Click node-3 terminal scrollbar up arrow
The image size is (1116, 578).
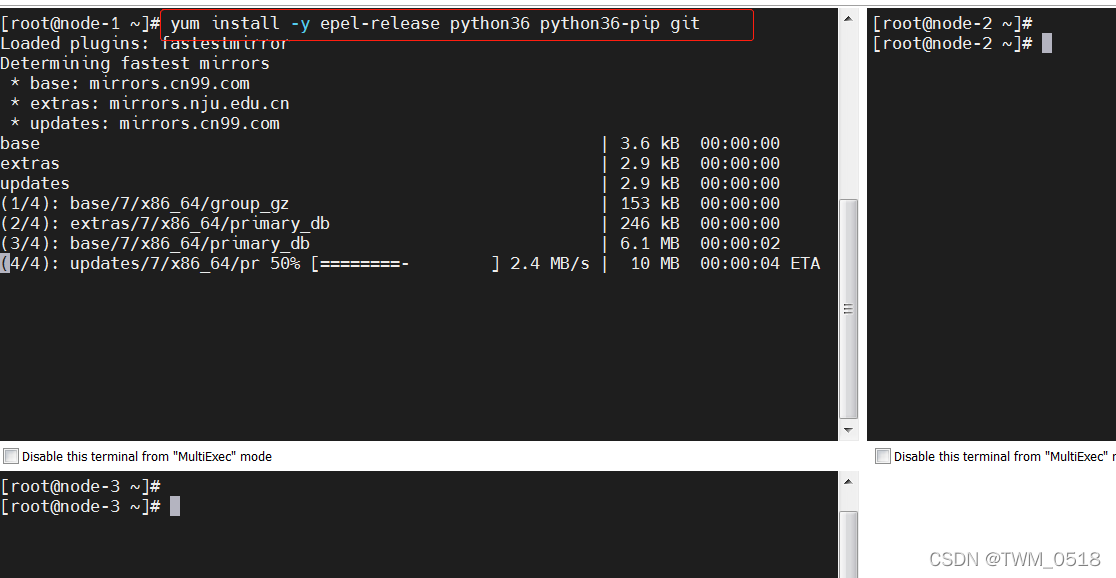tap(848, 482)
